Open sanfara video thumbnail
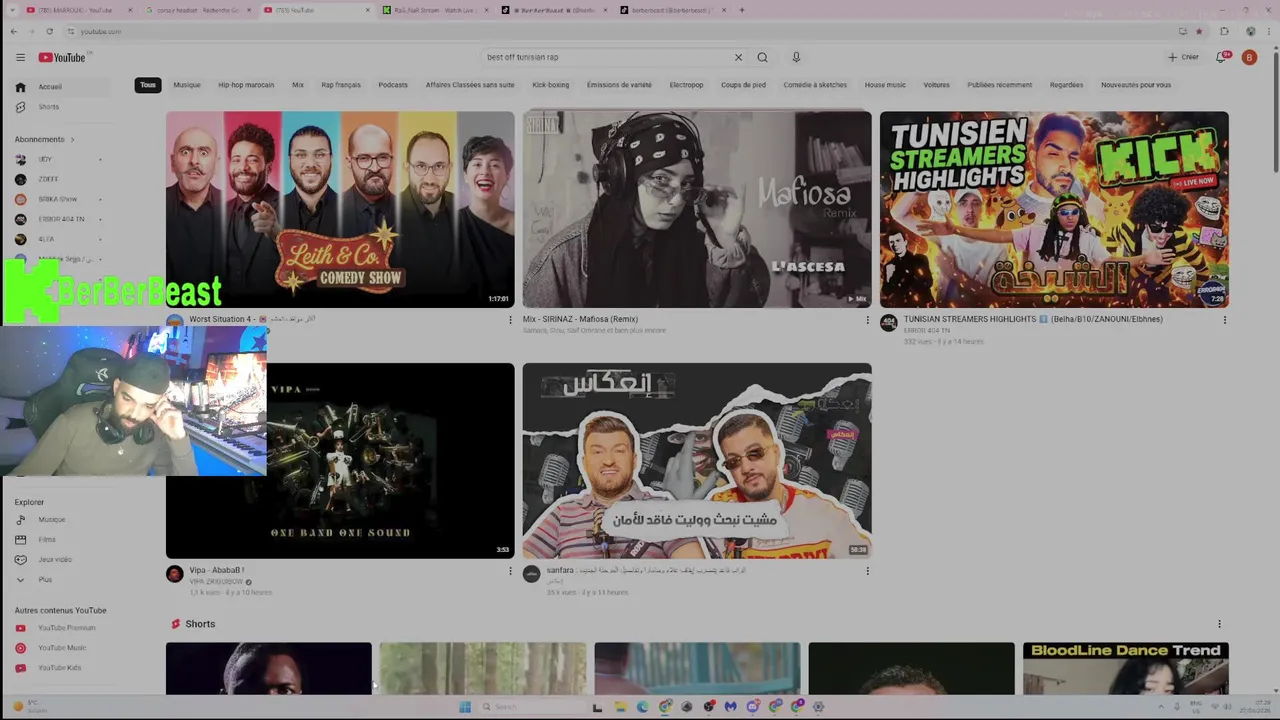The height and width of the screenshot is (720, 1280). pyautogui.click(x=697, y=460)
